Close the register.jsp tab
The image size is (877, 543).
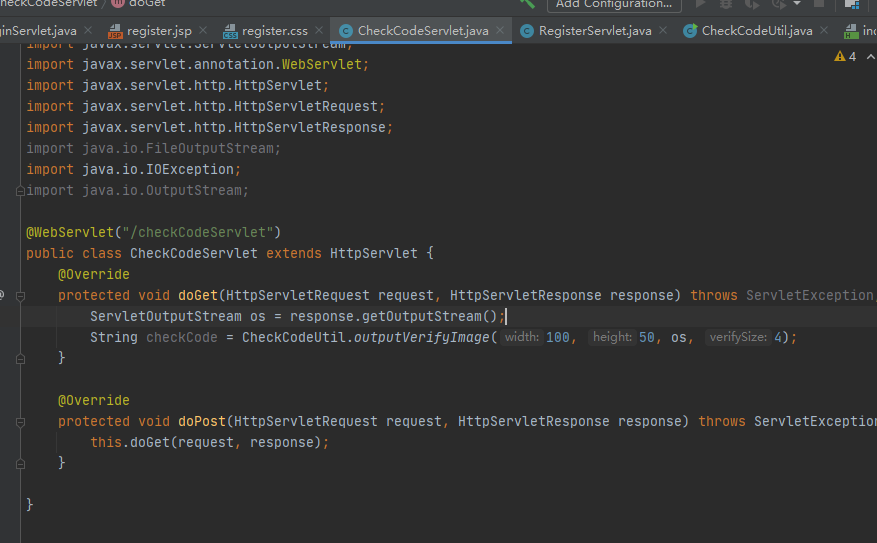203,30
